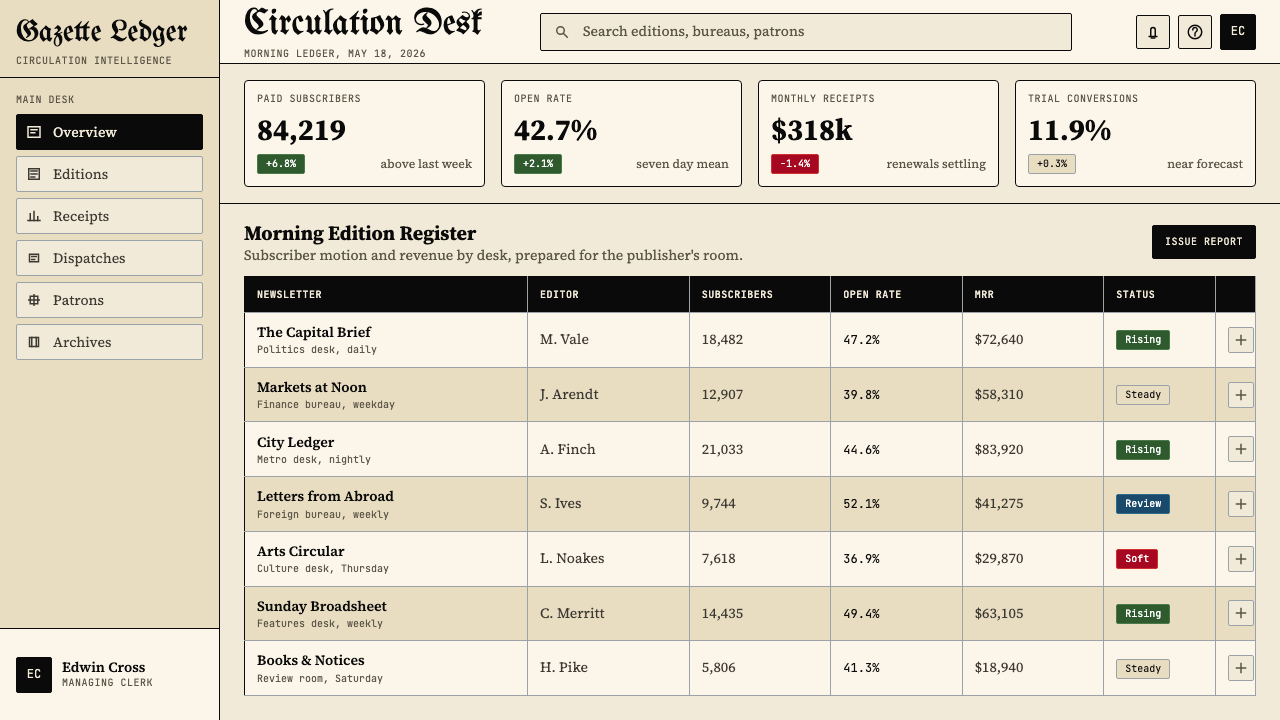The width and height of the screenshot is (1280, 720).
Task: Click the Issue Report button
Action: pyautogui.click(x=1204, y=242)
